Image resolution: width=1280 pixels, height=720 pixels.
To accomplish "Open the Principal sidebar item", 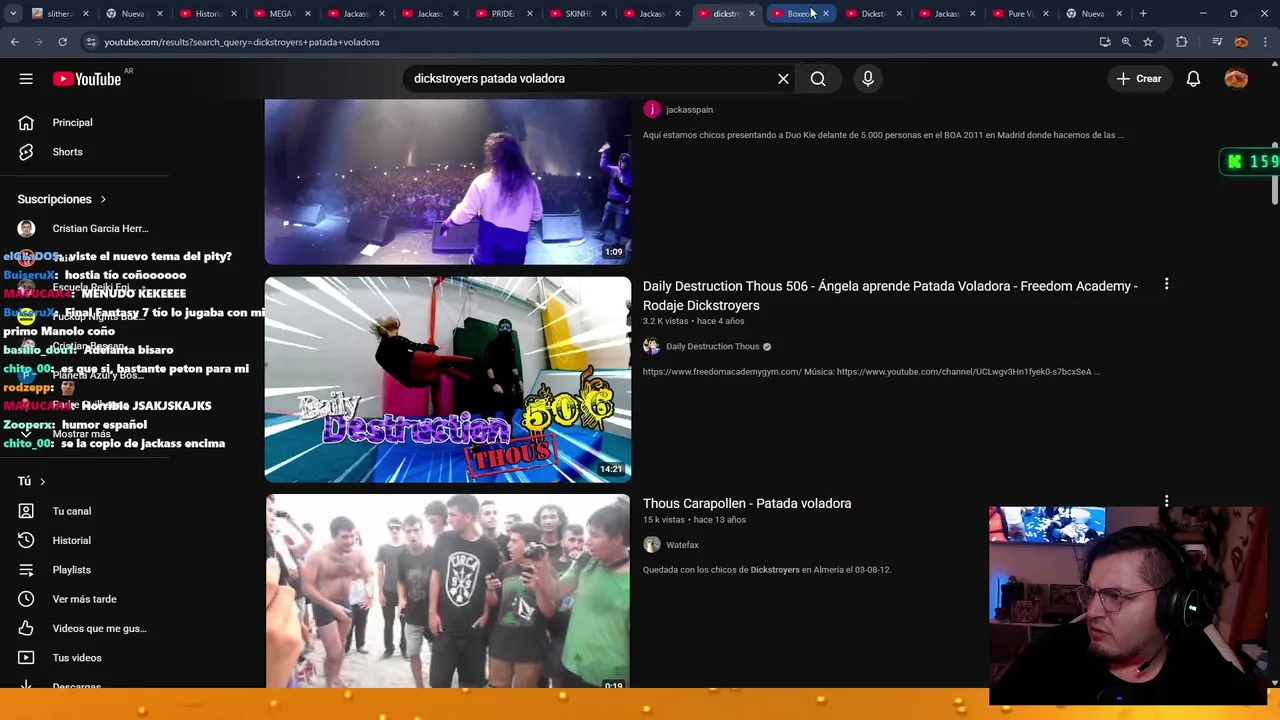I will coord(72,122).
